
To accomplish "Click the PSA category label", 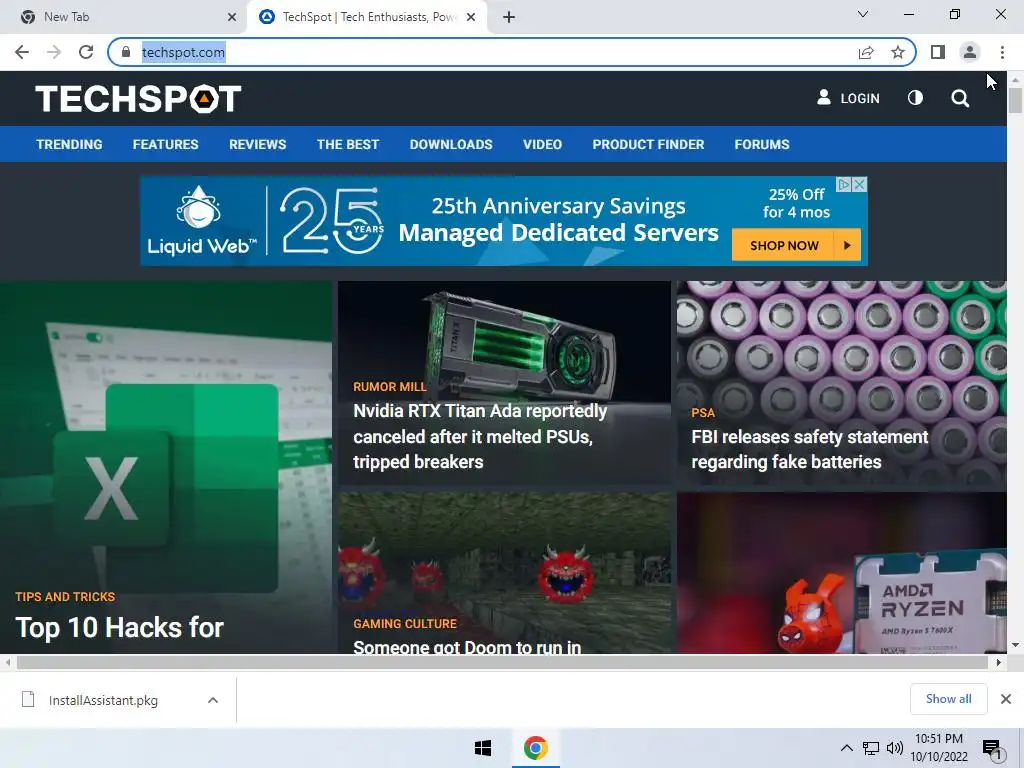I will (703, 413).
